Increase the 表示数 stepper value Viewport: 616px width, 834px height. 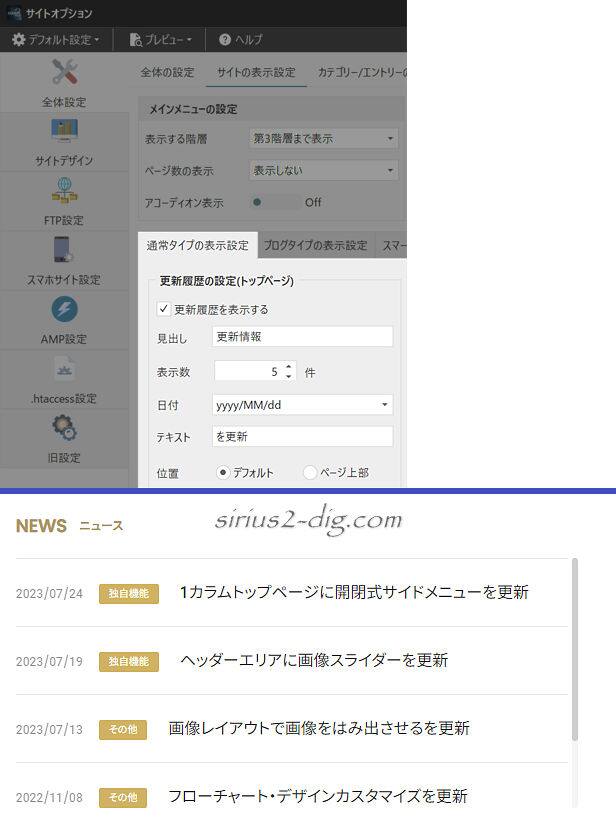point(289,366)
